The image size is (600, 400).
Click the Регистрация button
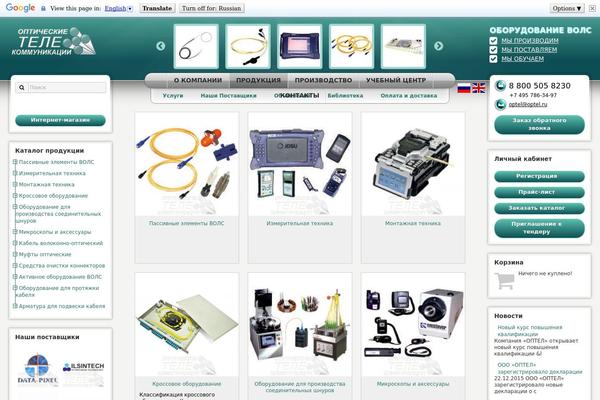click(540, 176)
